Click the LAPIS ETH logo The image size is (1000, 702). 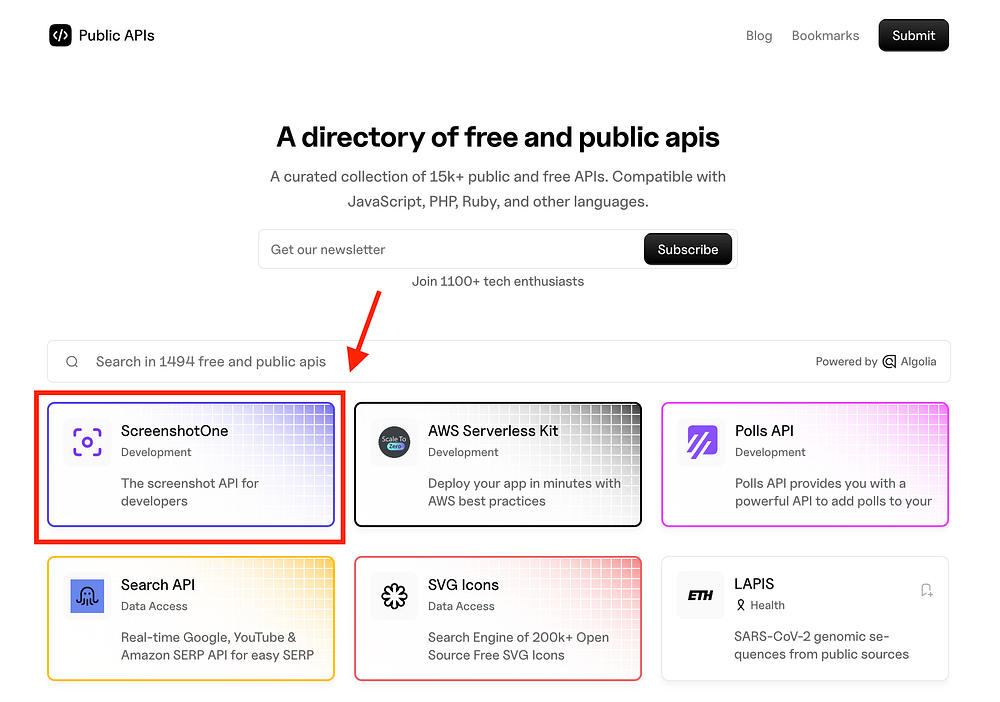click(700, 595)
